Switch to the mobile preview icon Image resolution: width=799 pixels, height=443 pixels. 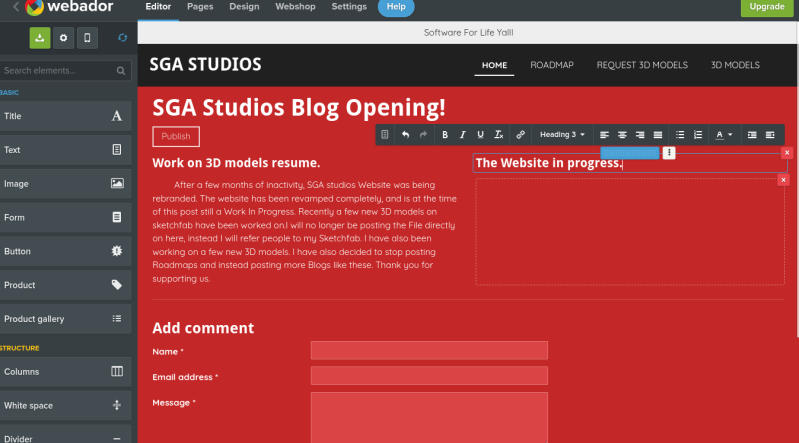87,38
